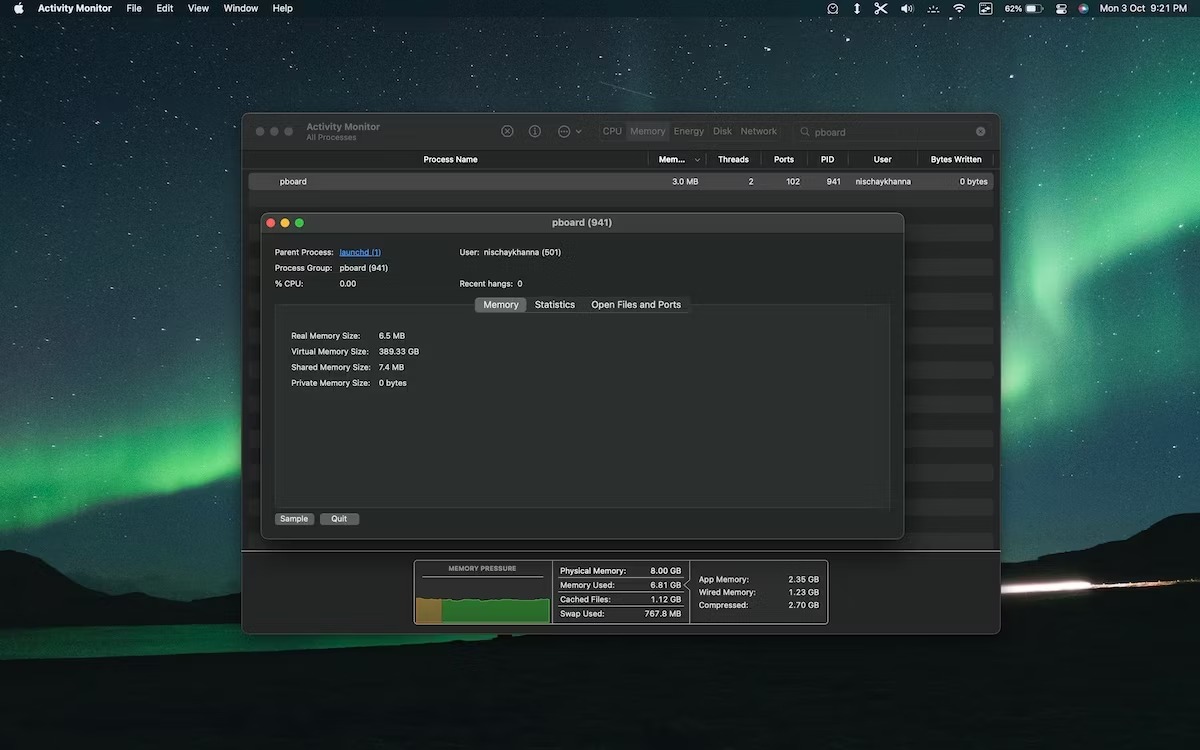This screenshot has width=1200, height=750.
Task: Click the Memory Used 6.81 GB row
Action: (x=620, y=585)
